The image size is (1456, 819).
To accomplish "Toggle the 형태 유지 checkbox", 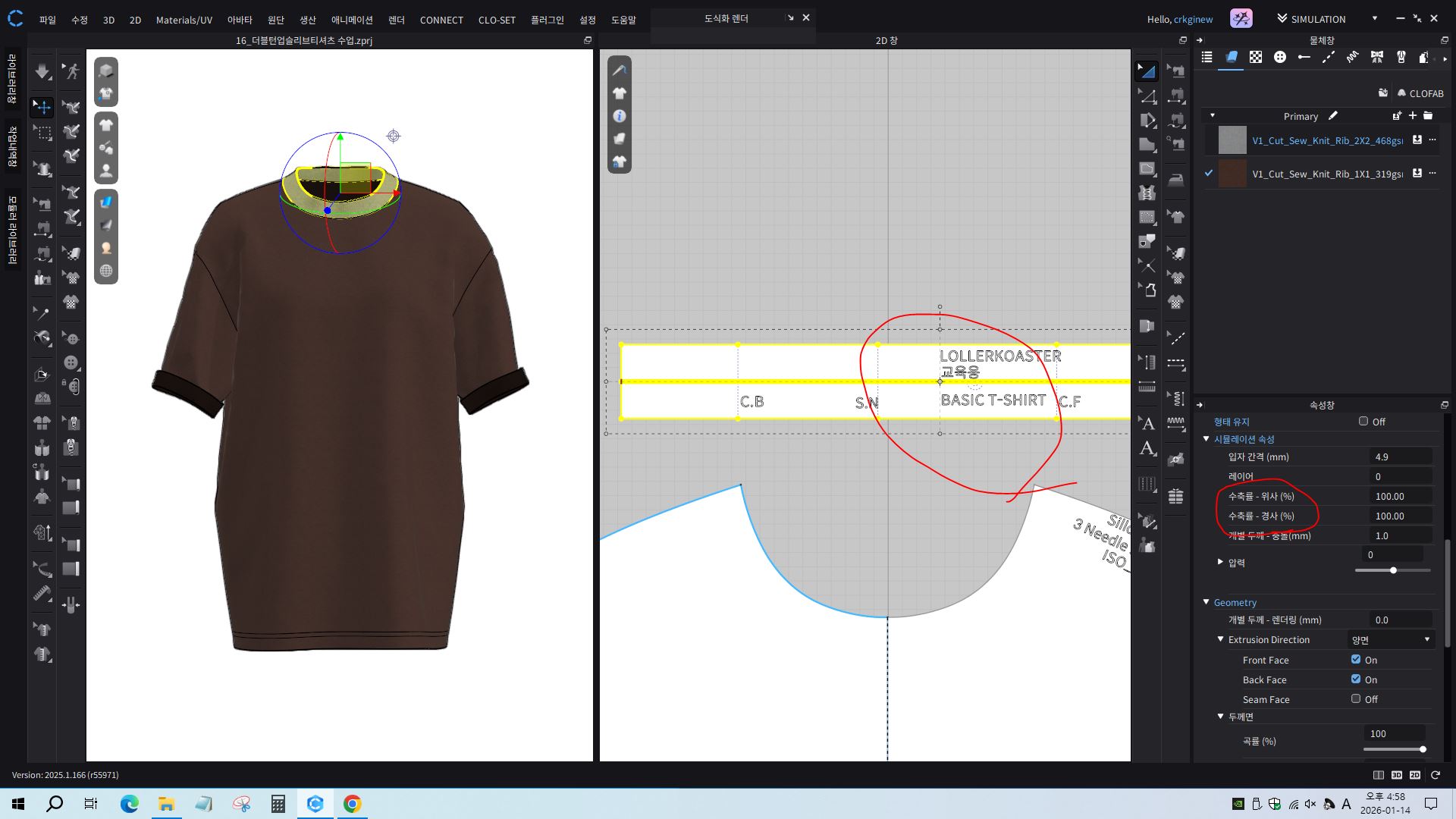I will coord(1363,422).
